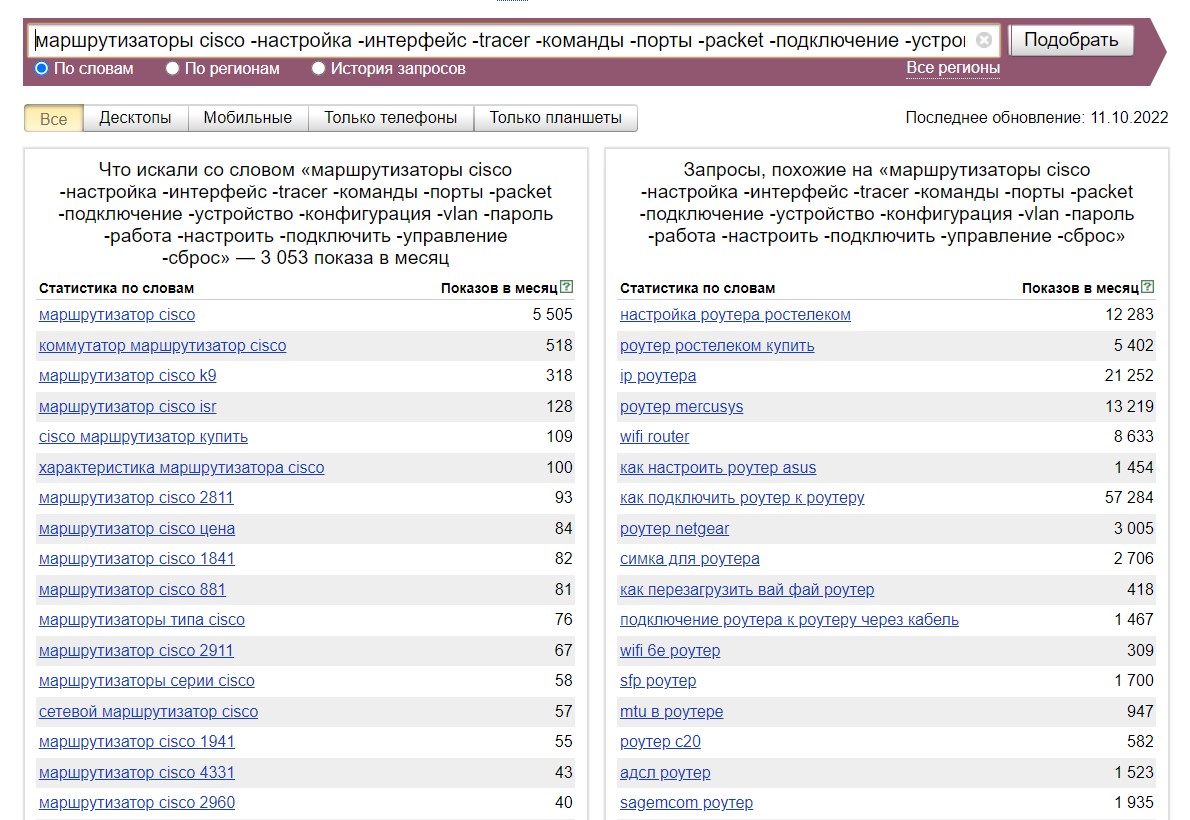
Task: Open 'сетевой маршрутизатор cisco' link
Action: 149,711
